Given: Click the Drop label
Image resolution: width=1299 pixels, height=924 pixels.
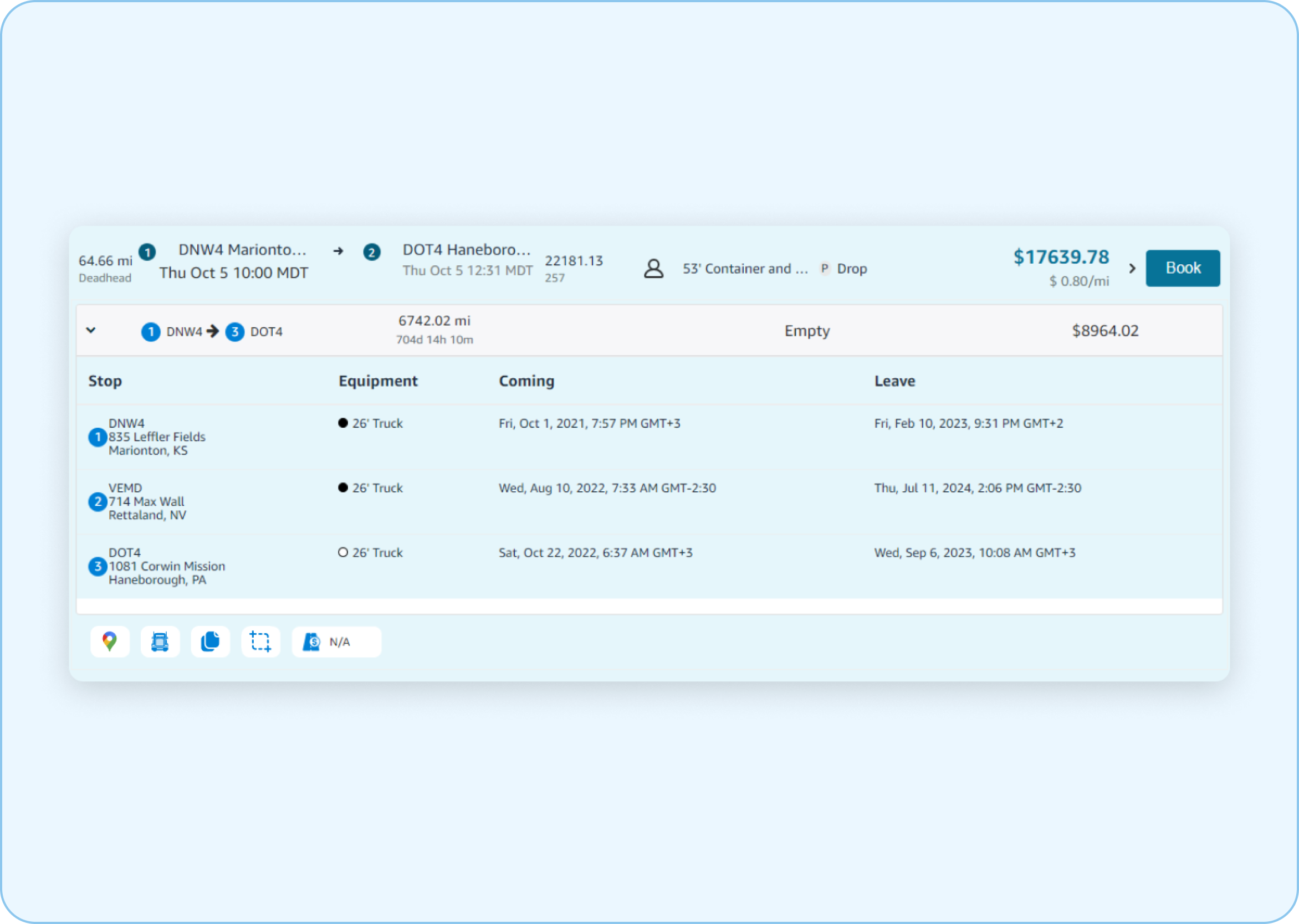Looking at the screenshot, I should click(852, 269).
